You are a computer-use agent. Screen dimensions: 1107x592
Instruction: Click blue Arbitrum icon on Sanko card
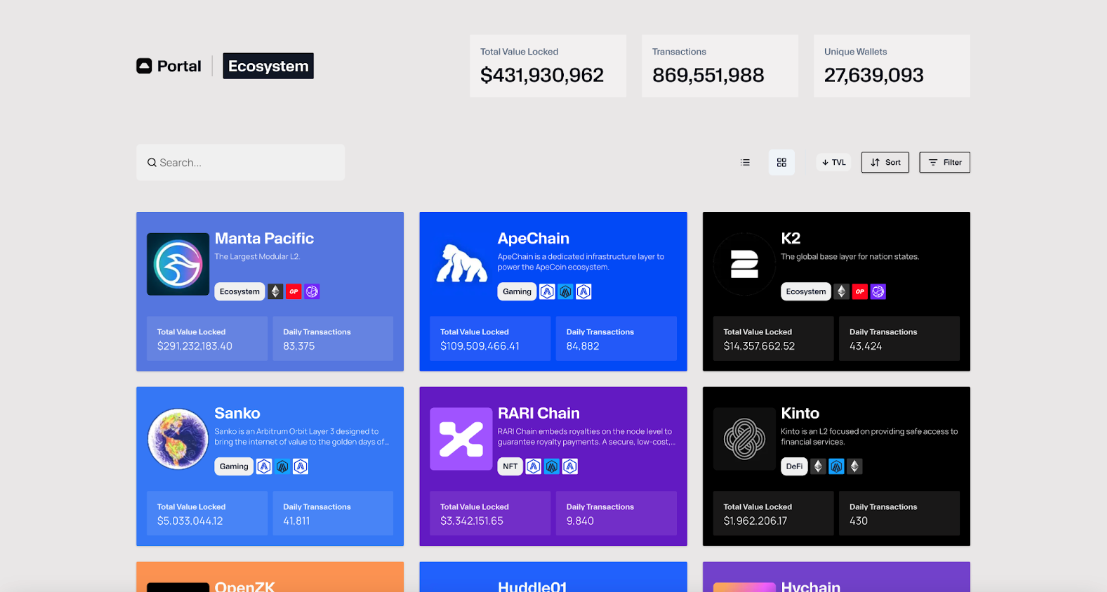coord(282,466)
